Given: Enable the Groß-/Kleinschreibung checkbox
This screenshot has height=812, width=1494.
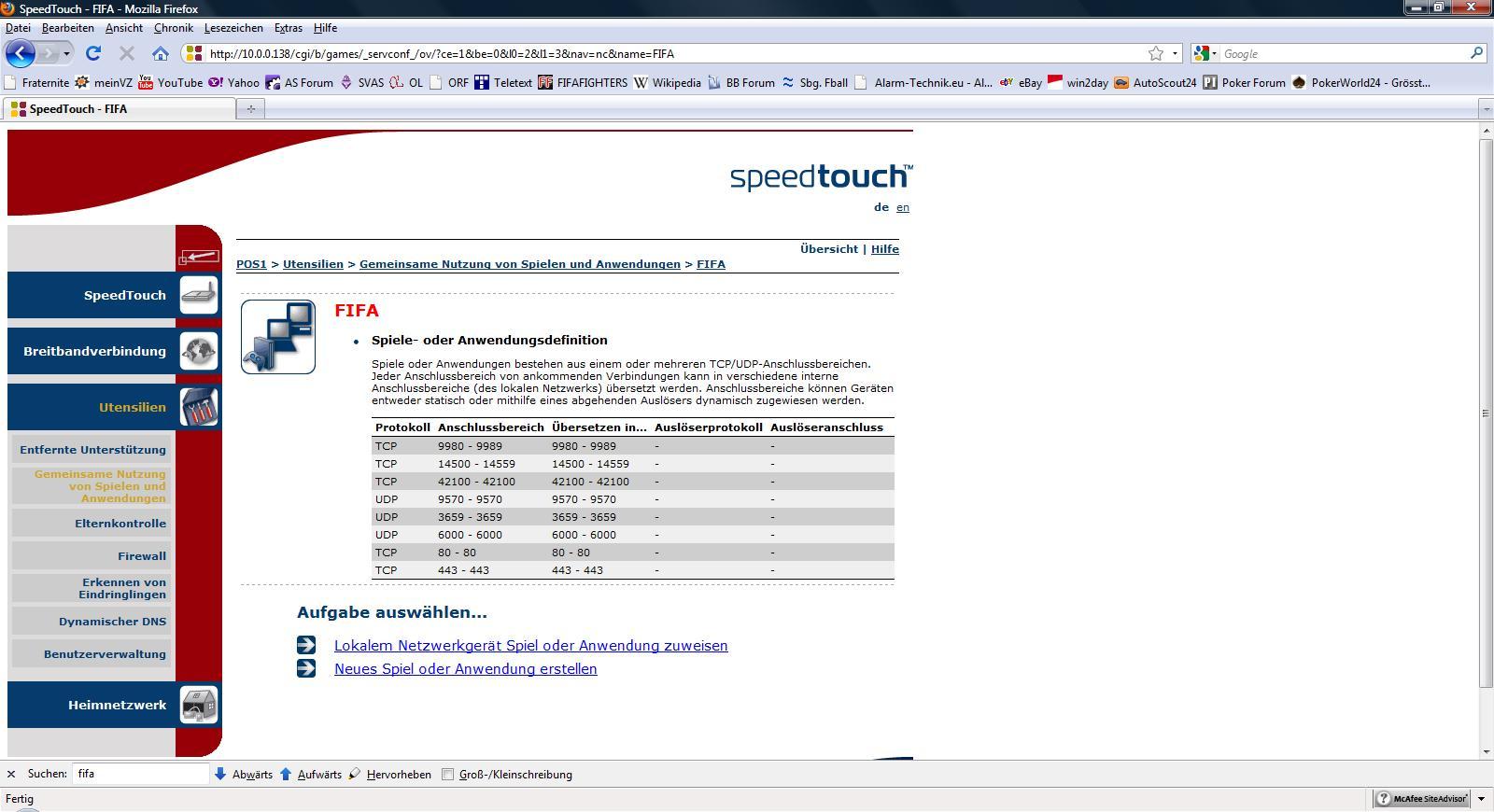Looking at the screenshot, I should pyautogui.click(x=447, y=774).
